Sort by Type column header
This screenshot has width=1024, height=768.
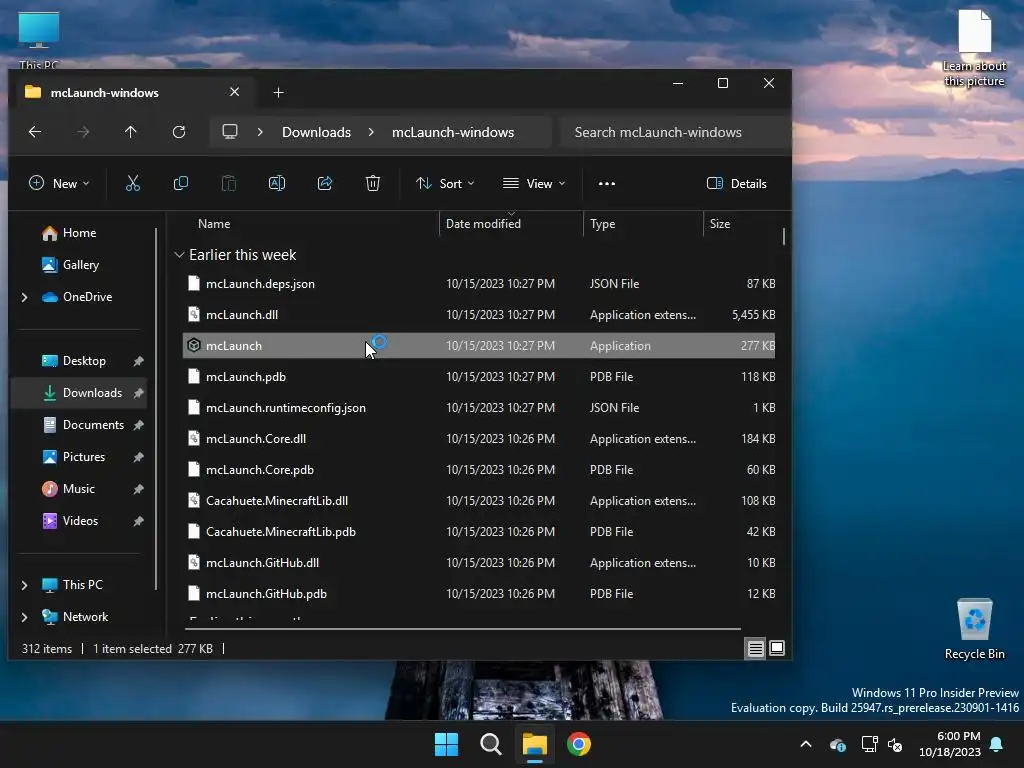[643, 224]
